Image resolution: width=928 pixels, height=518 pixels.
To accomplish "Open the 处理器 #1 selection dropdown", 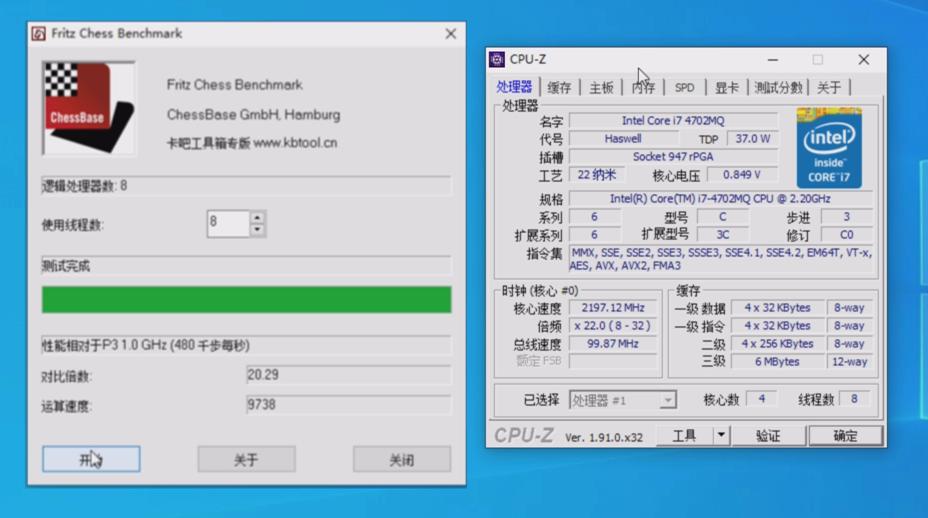I will point(623,400).
